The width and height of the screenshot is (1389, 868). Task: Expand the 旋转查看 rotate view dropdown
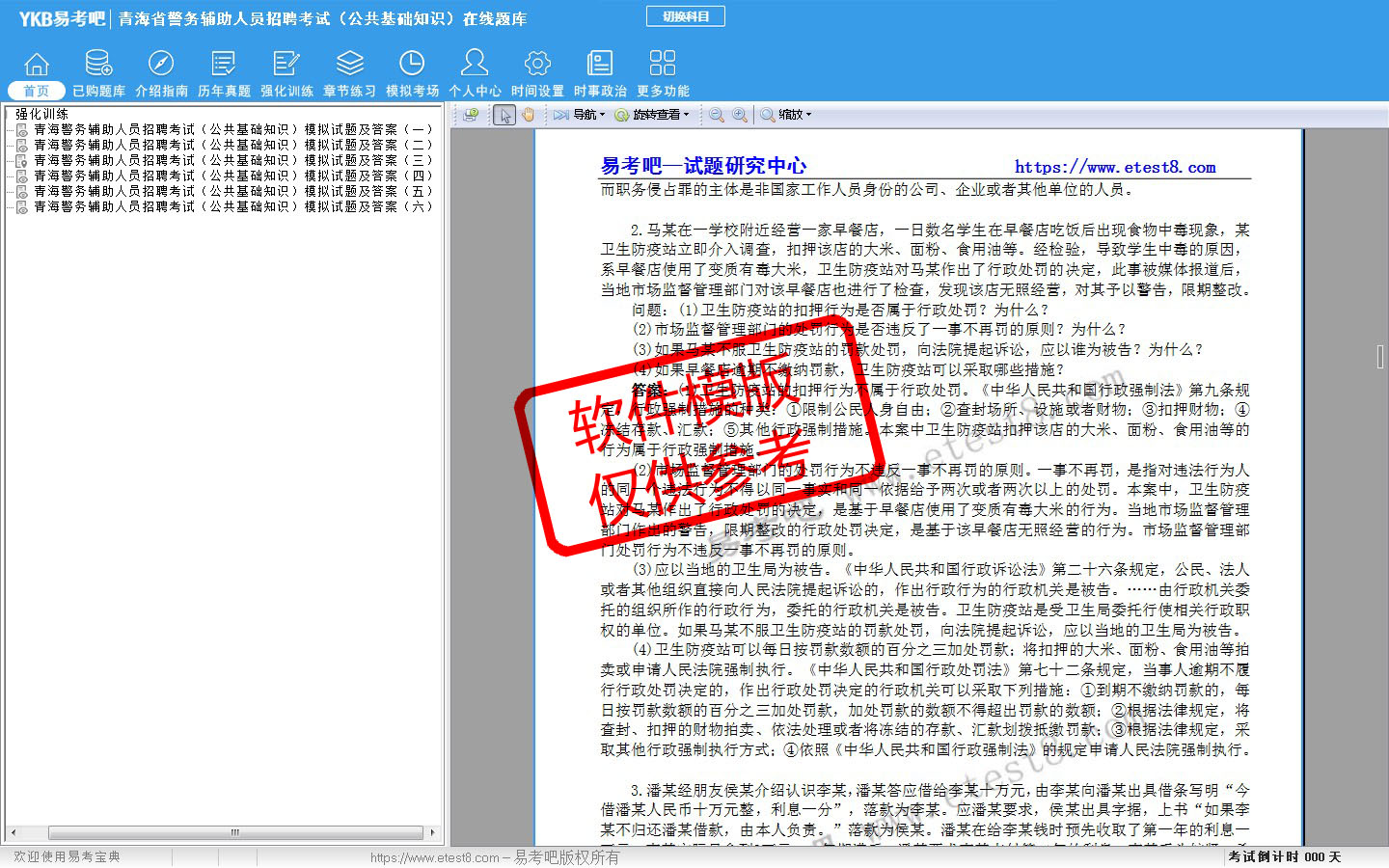pyautogui.click(x=653, y=115)
